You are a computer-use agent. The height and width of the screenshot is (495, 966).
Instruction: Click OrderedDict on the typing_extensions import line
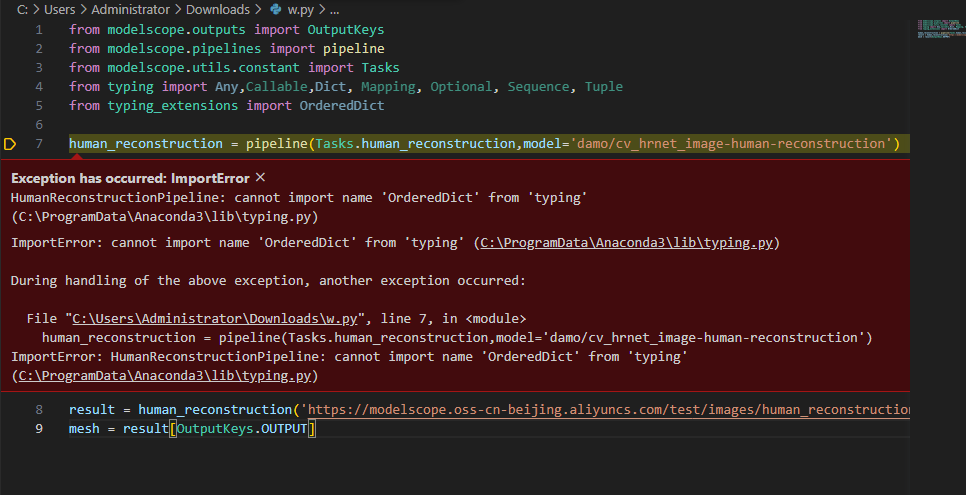[342, 106]
